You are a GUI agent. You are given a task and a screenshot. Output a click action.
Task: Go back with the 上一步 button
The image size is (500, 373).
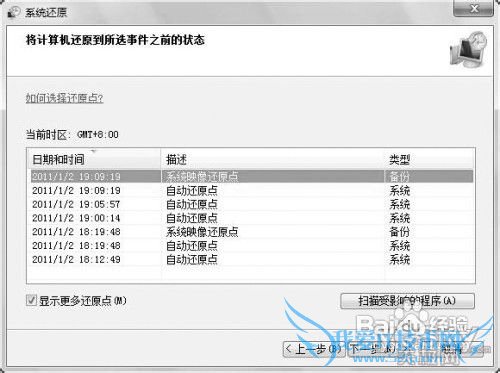[x=314, y=349]
